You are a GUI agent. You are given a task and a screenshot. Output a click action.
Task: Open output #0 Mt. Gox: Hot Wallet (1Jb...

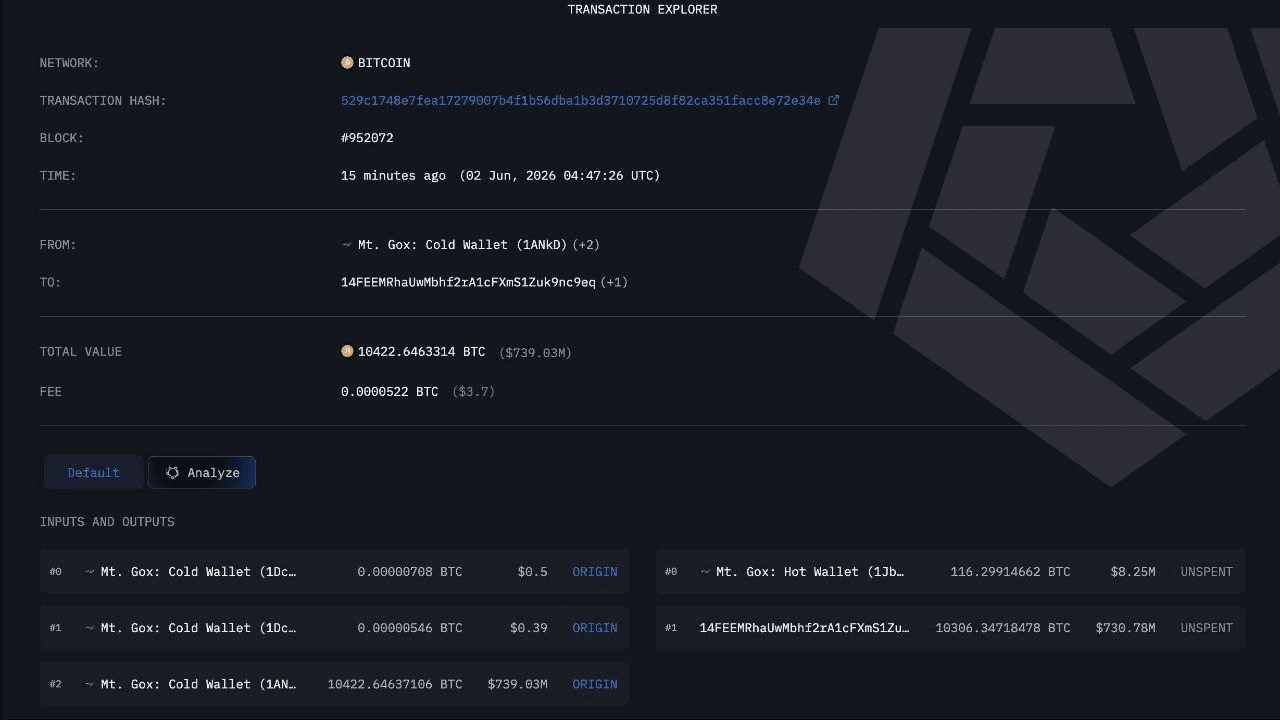[810, 572]
